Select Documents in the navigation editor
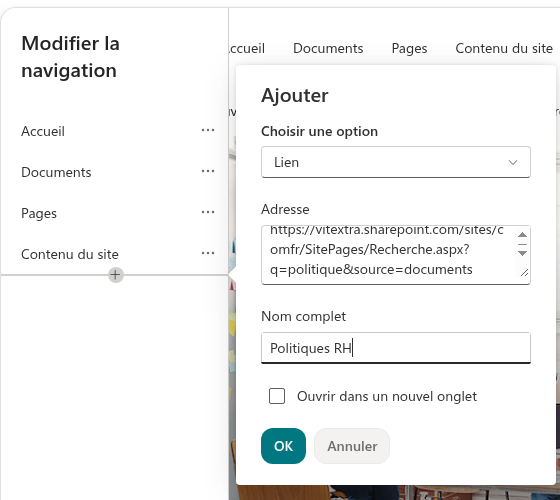Screen dimensions: 560x500 tap(56, 172)
